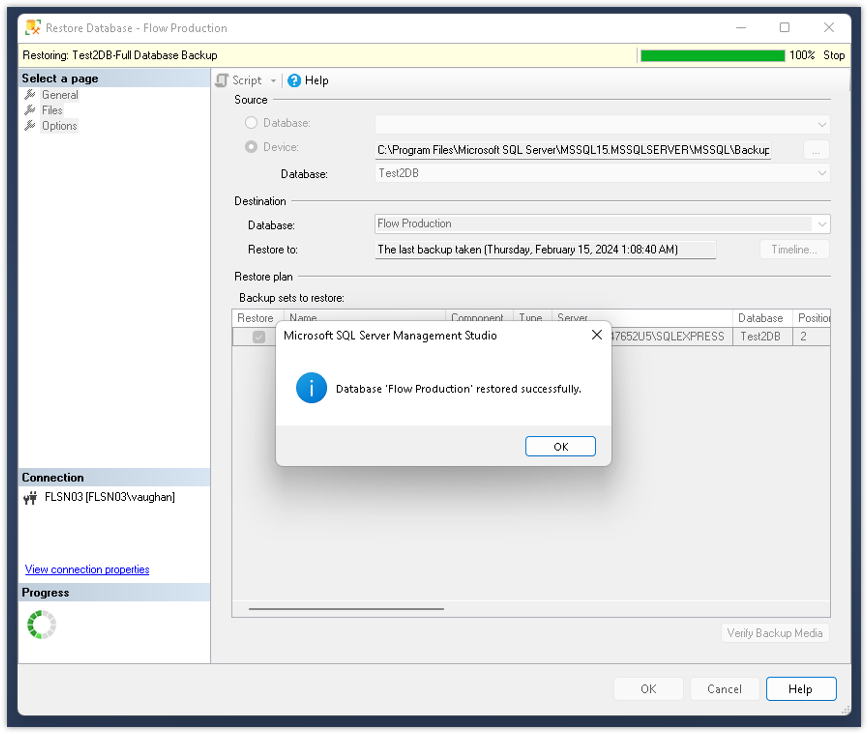The width and height of the screenshot is (868, 734).
Task: Click the Restore to last backup field
Action: click(545, 250)
